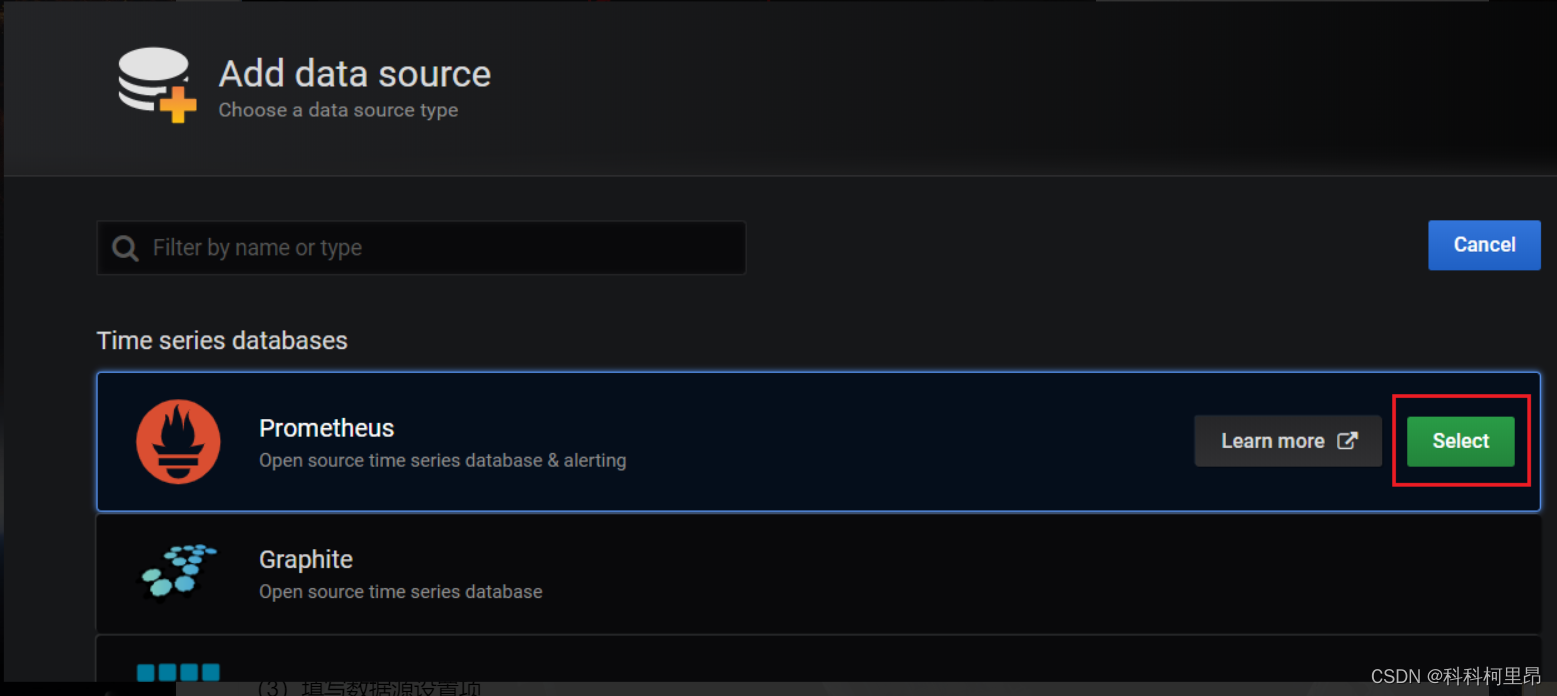
Task: Click 'Open source time series database & alerting'
Action: [x=443, y=461]
